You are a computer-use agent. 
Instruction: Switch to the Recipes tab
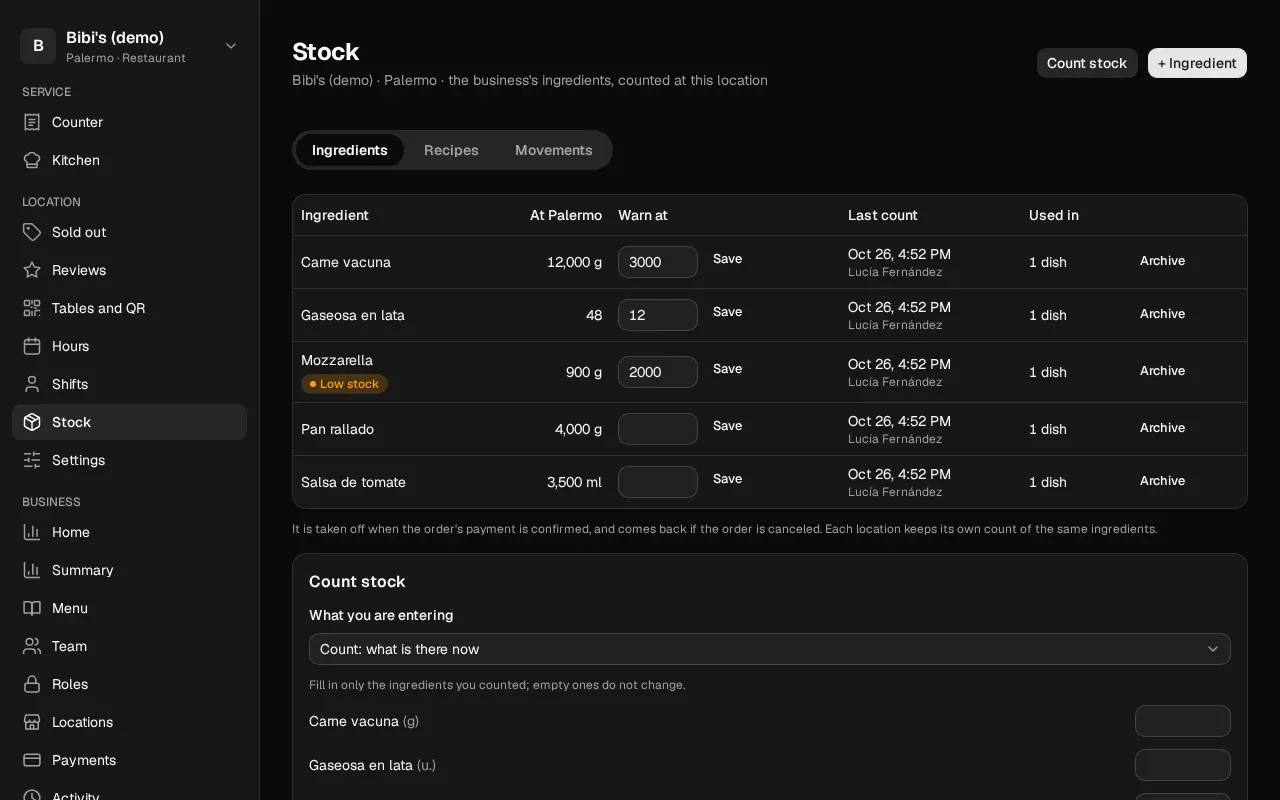pos(451,150)
